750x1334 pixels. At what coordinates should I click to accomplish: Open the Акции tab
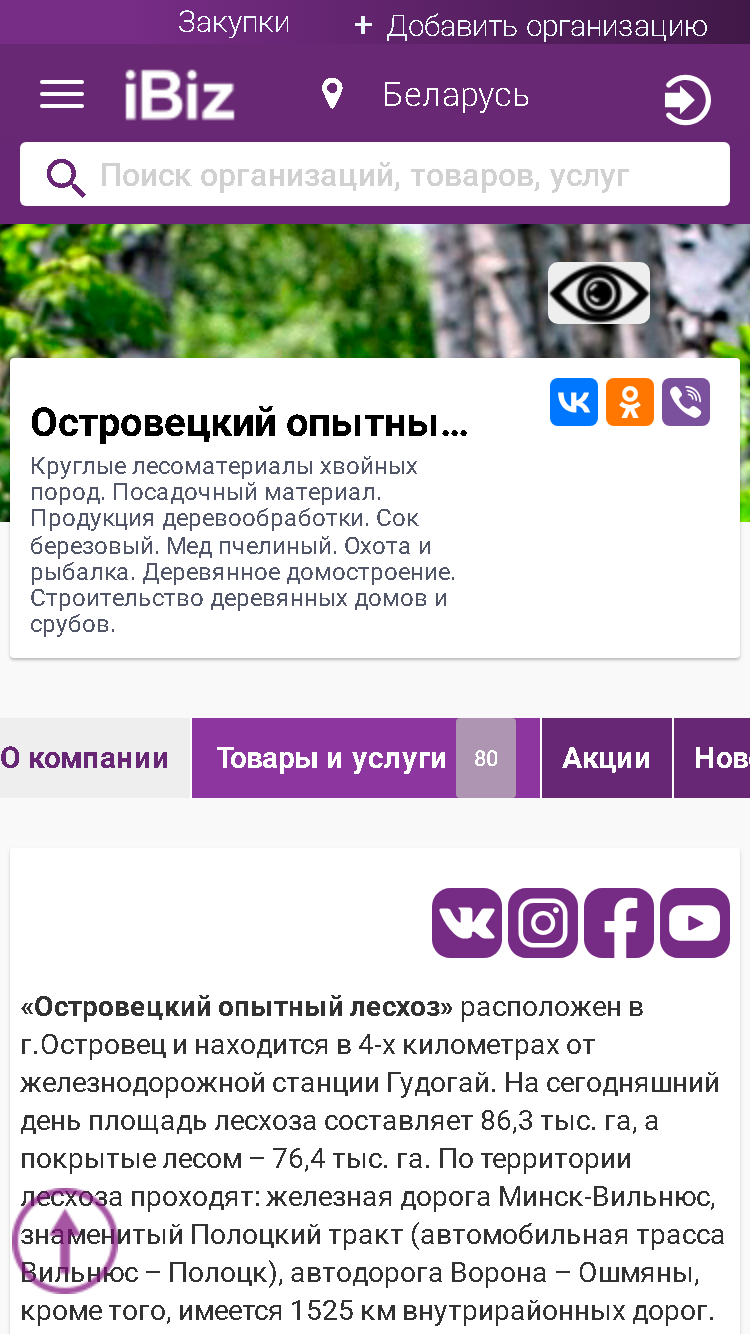tap(607, 758)
